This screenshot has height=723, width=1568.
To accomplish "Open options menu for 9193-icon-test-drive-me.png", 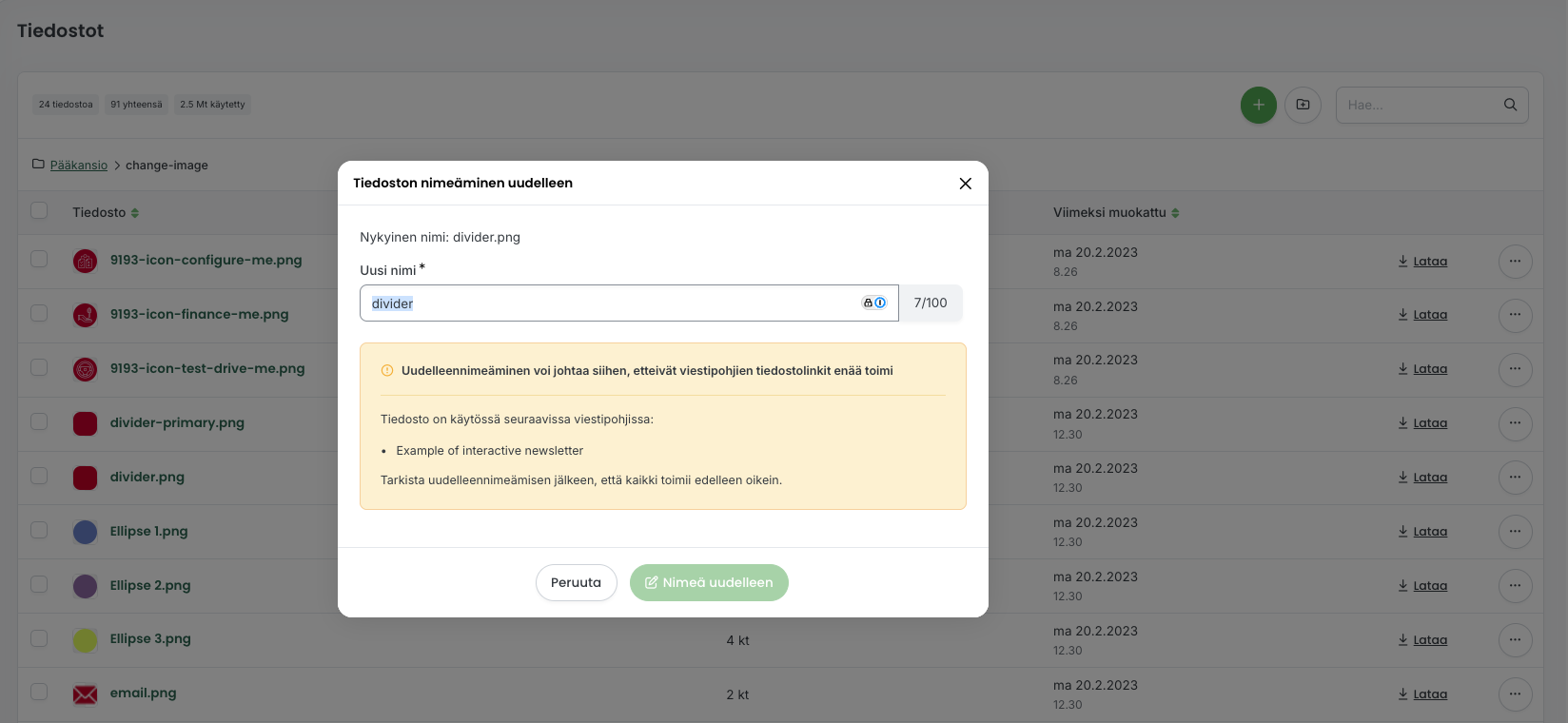I will (1515, 369).
